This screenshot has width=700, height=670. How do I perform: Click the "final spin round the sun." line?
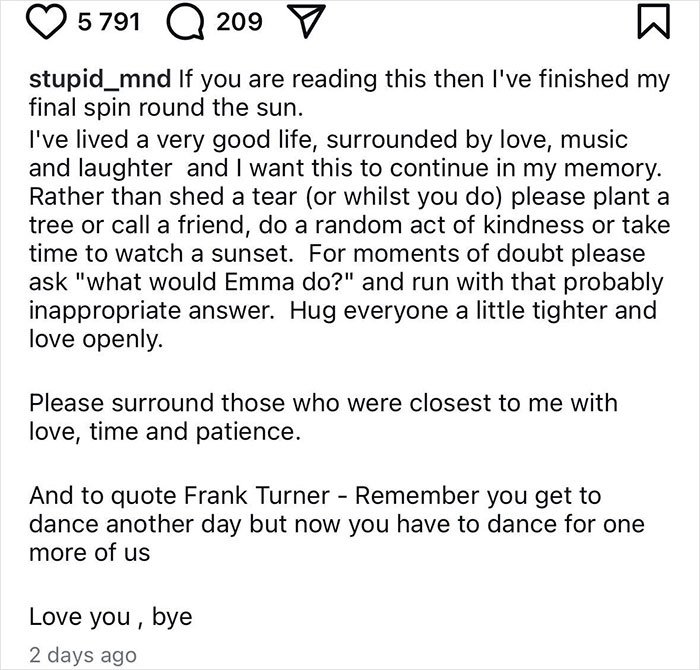166,108
